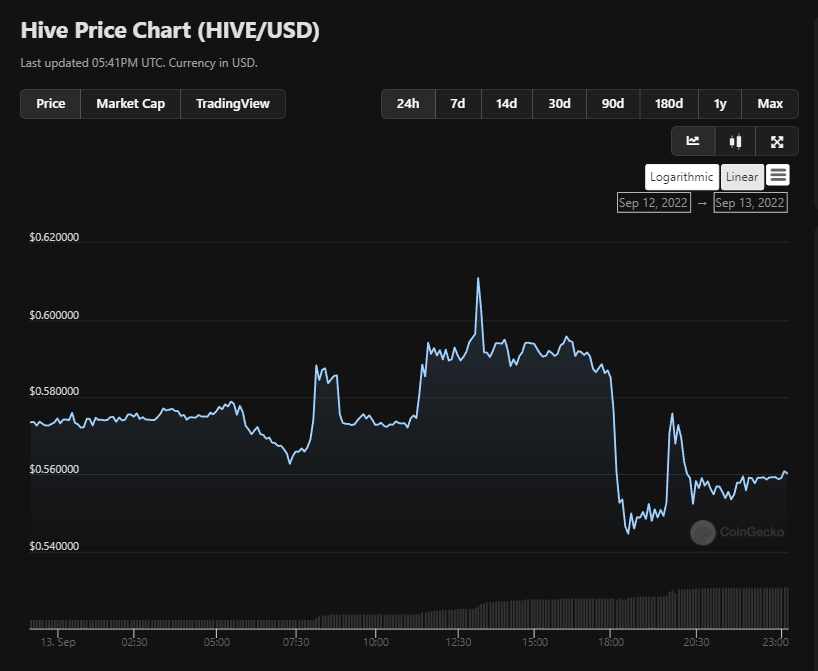
Task: Click the Last updated timestamp text
Action: [x=139, y=63]
